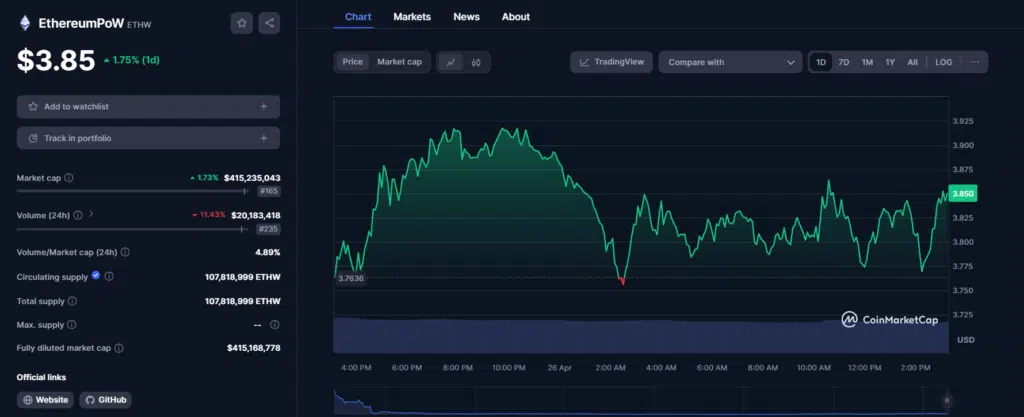Viewport: 1024px width, 417px height.
Task: Switch to the candlestick chart icon
Action: coord(476,62)
